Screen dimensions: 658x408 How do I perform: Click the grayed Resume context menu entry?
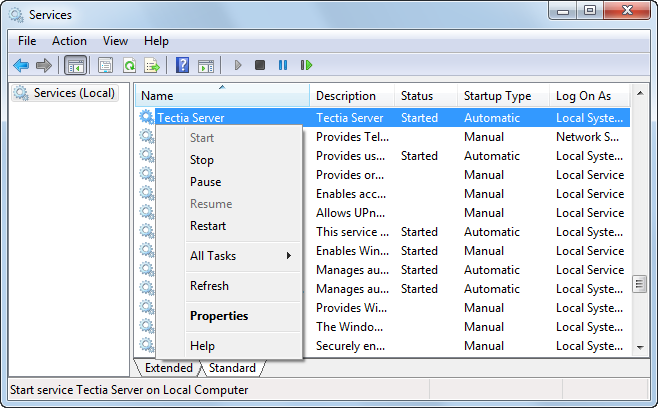point(229,204)
